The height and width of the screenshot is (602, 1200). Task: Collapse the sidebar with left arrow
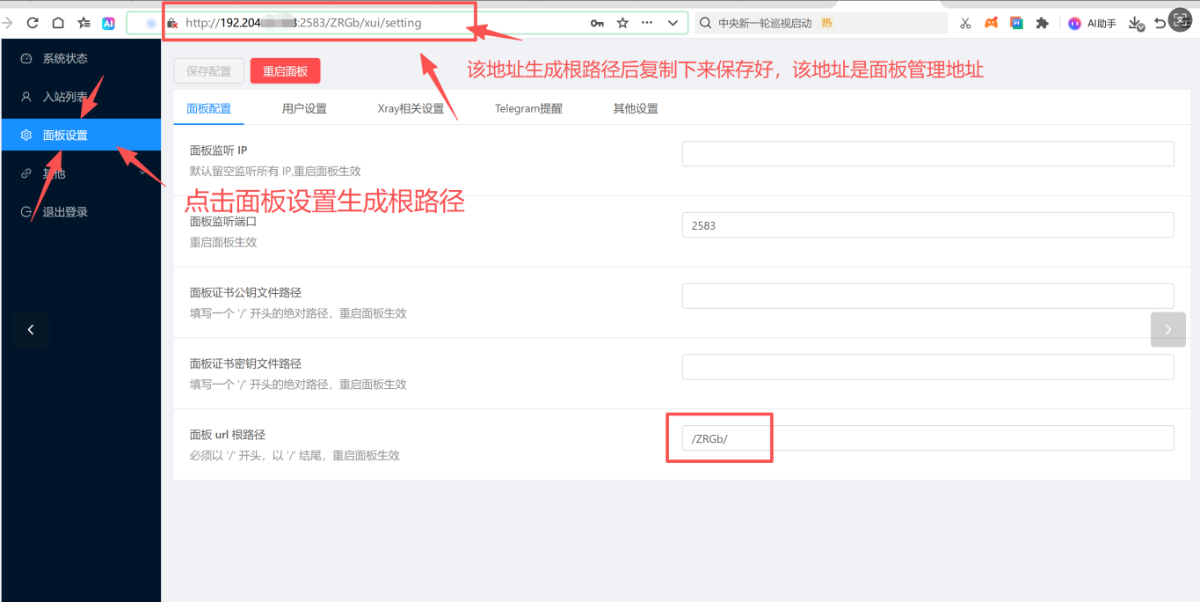(x=31, y=329)
